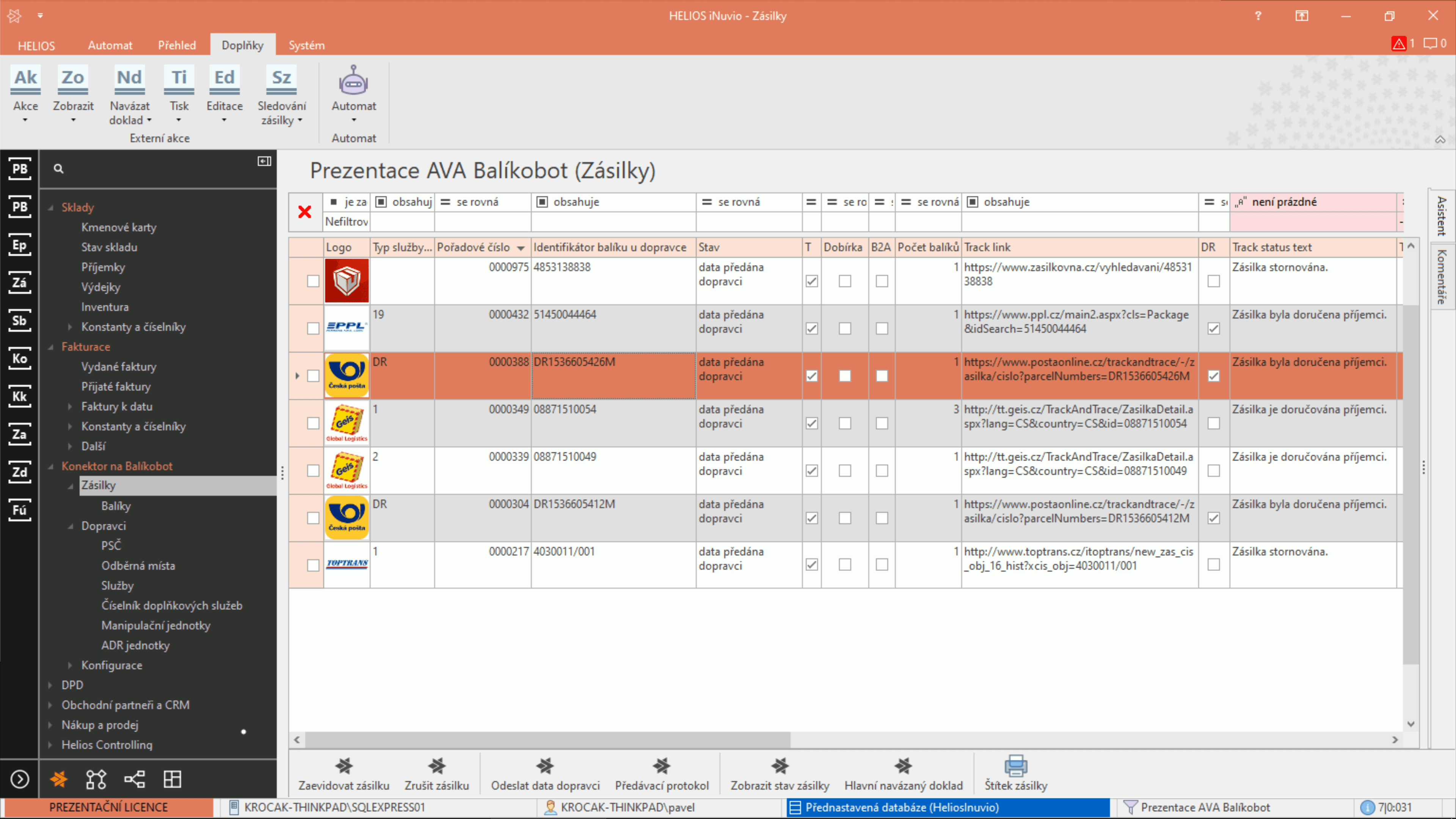Open the Předávací protokol action

click(x=662, y=774)
